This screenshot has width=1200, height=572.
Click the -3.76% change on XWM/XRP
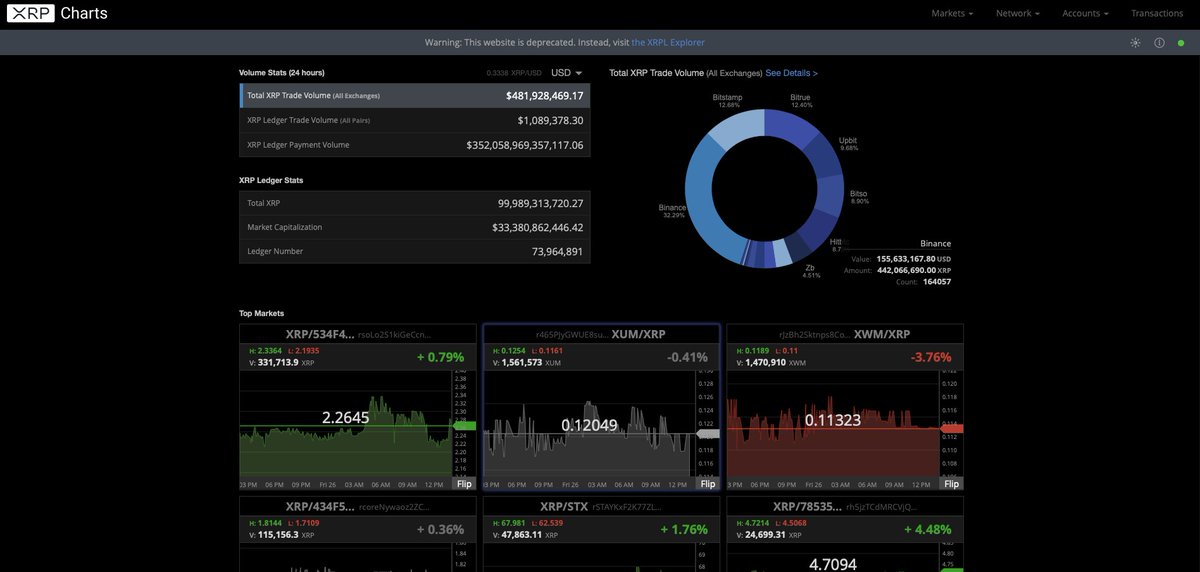(x=931, y=357)
